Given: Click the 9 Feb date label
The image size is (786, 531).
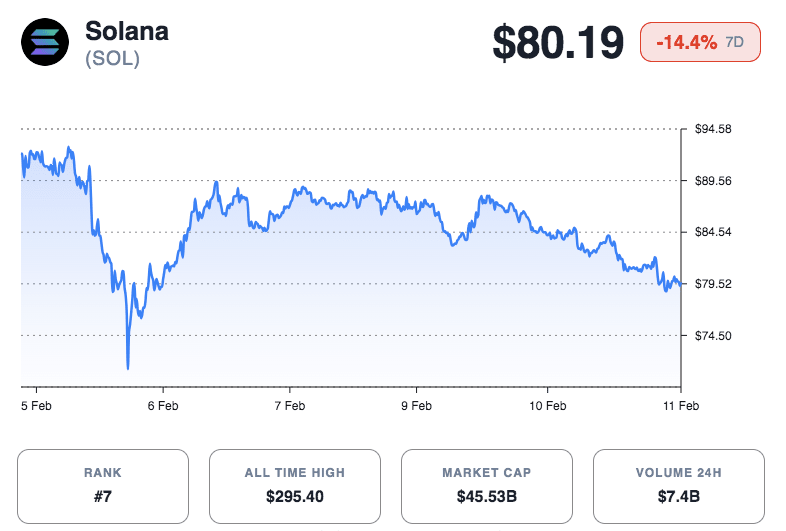Looking at the screenshot, I should pyautogui.click(x=416, y=405).
